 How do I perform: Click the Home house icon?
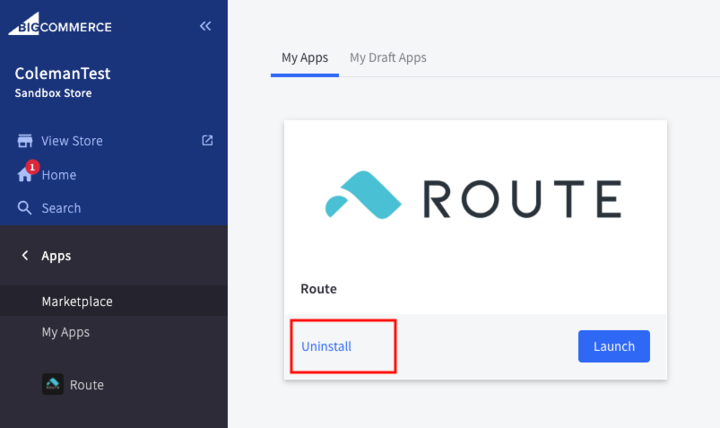(24, 175)
